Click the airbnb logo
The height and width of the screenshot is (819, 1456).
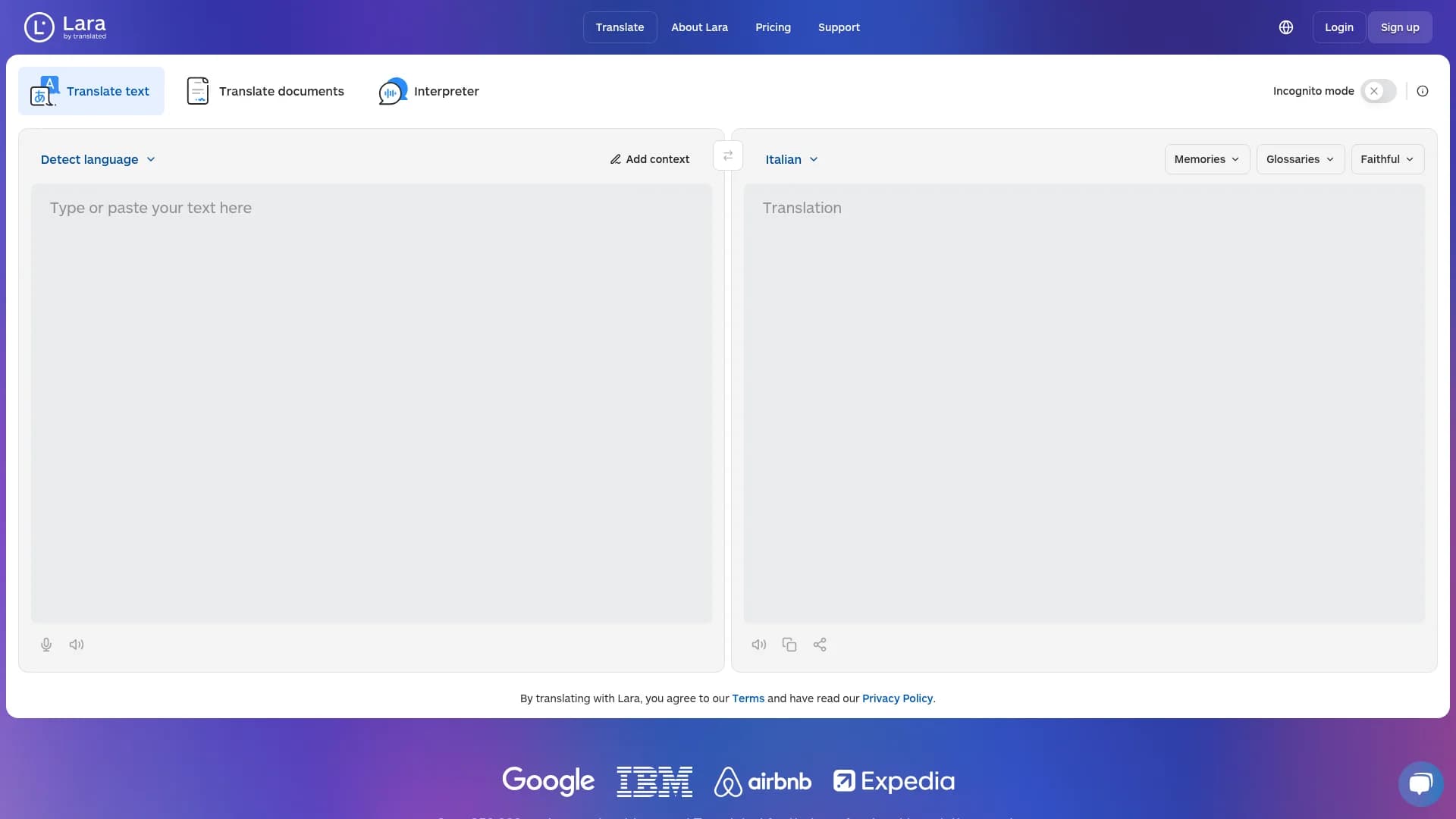click(762, 781)
